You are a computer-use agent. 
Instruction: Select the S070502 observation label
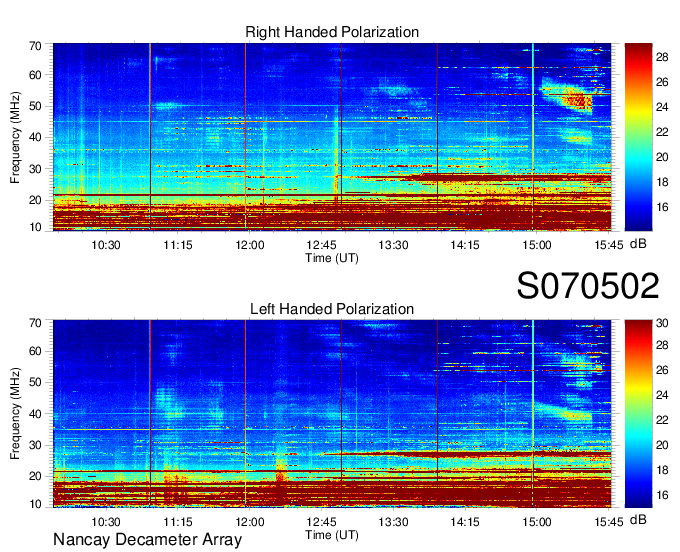[588, 286]
